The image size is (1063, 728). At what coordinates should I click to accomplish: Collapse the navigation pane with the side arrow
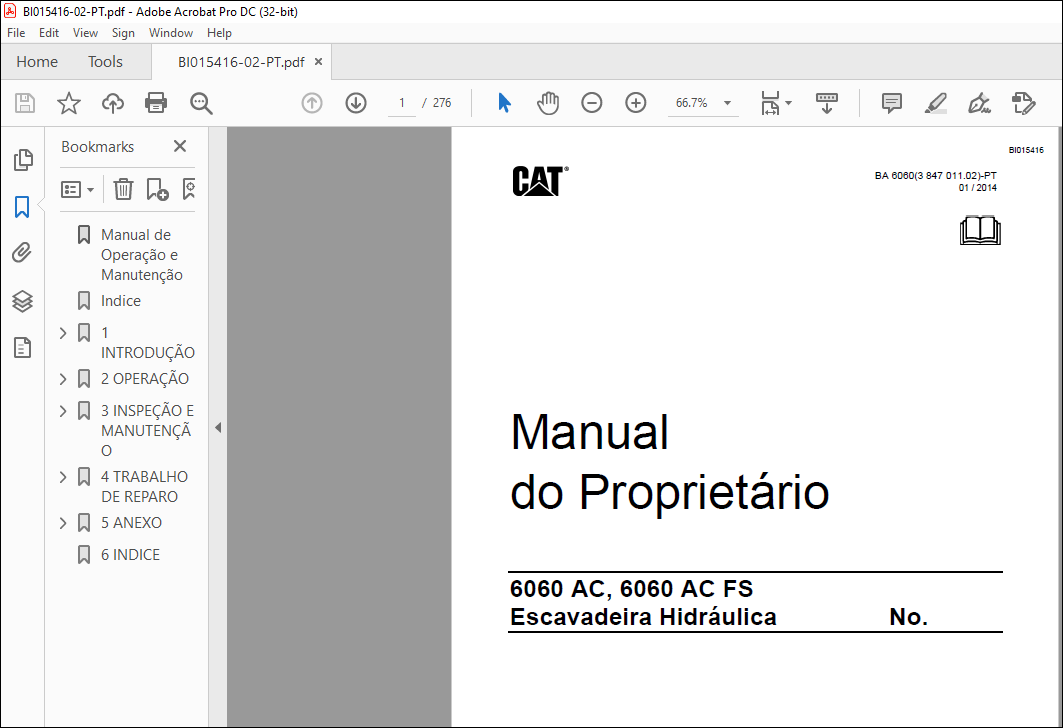point(218,428)
